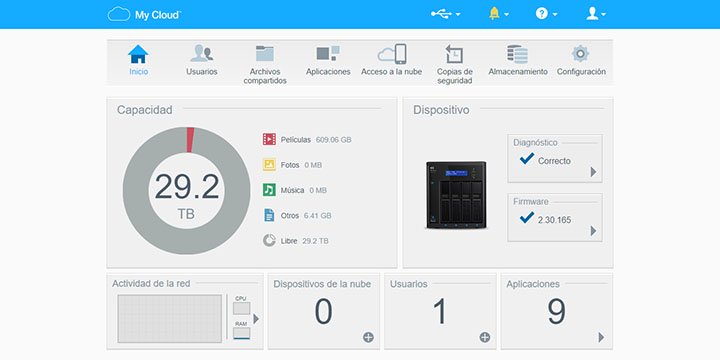Expand the help dropdown arrow
This screenshot has width=720, height=360.
tap(555, 15)
